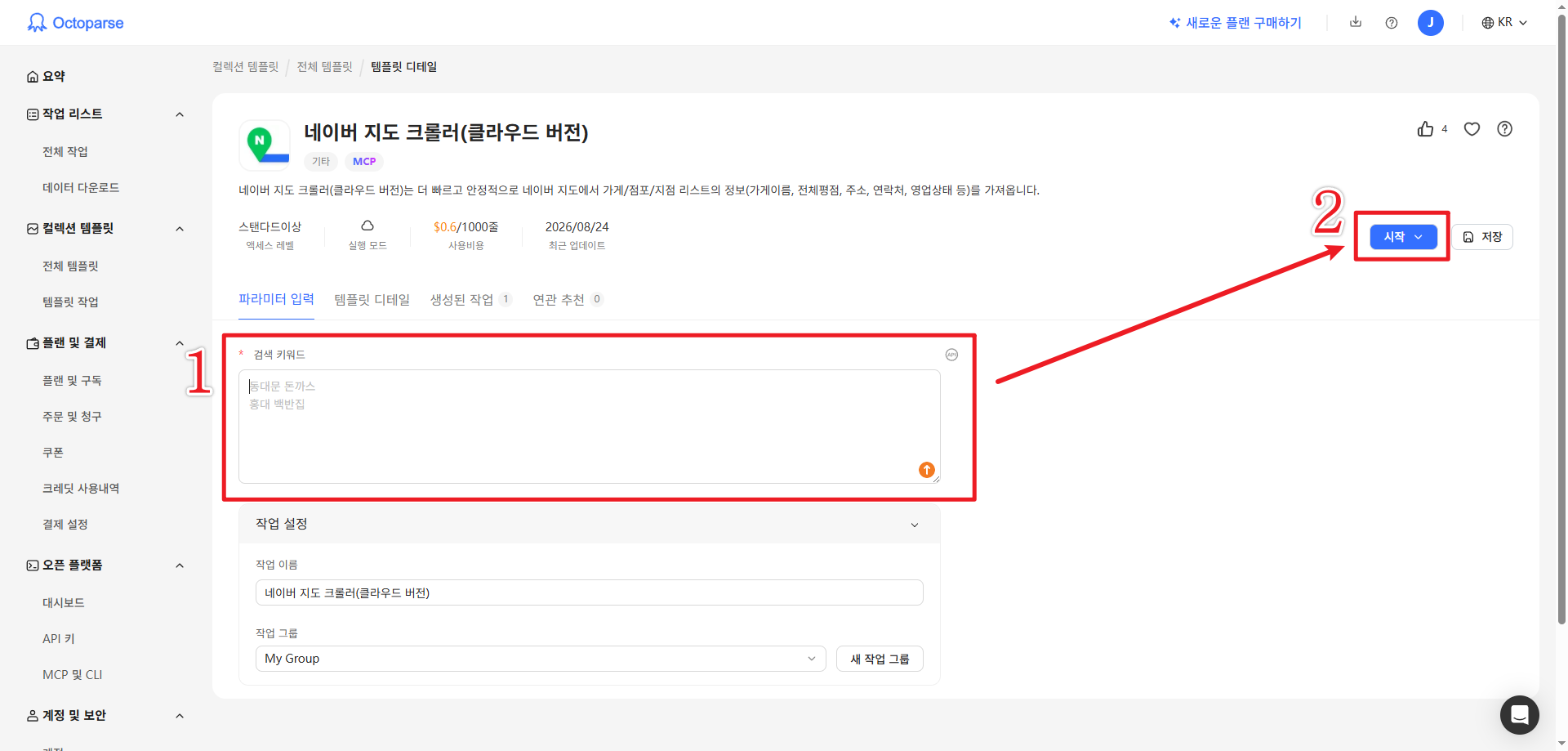
Task: Open the 생성된 작업 tab
Action: [x=471, y=300]
